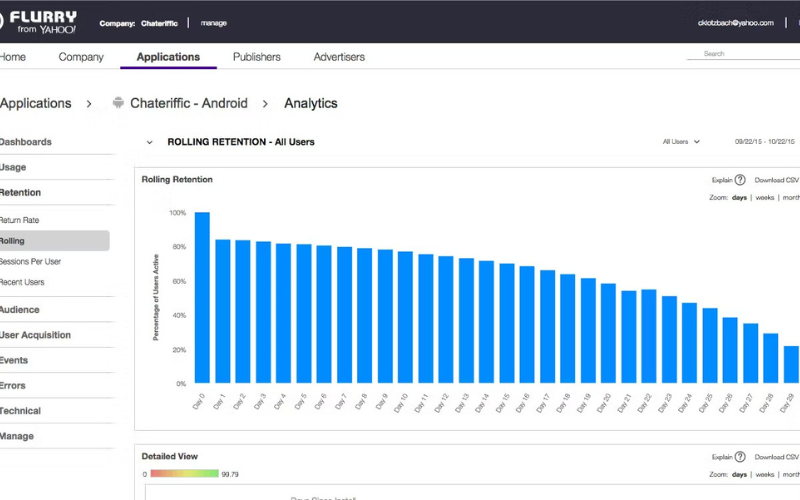
Task: Click the Explain text in Detailed View
Action: (x=722, y=457)
